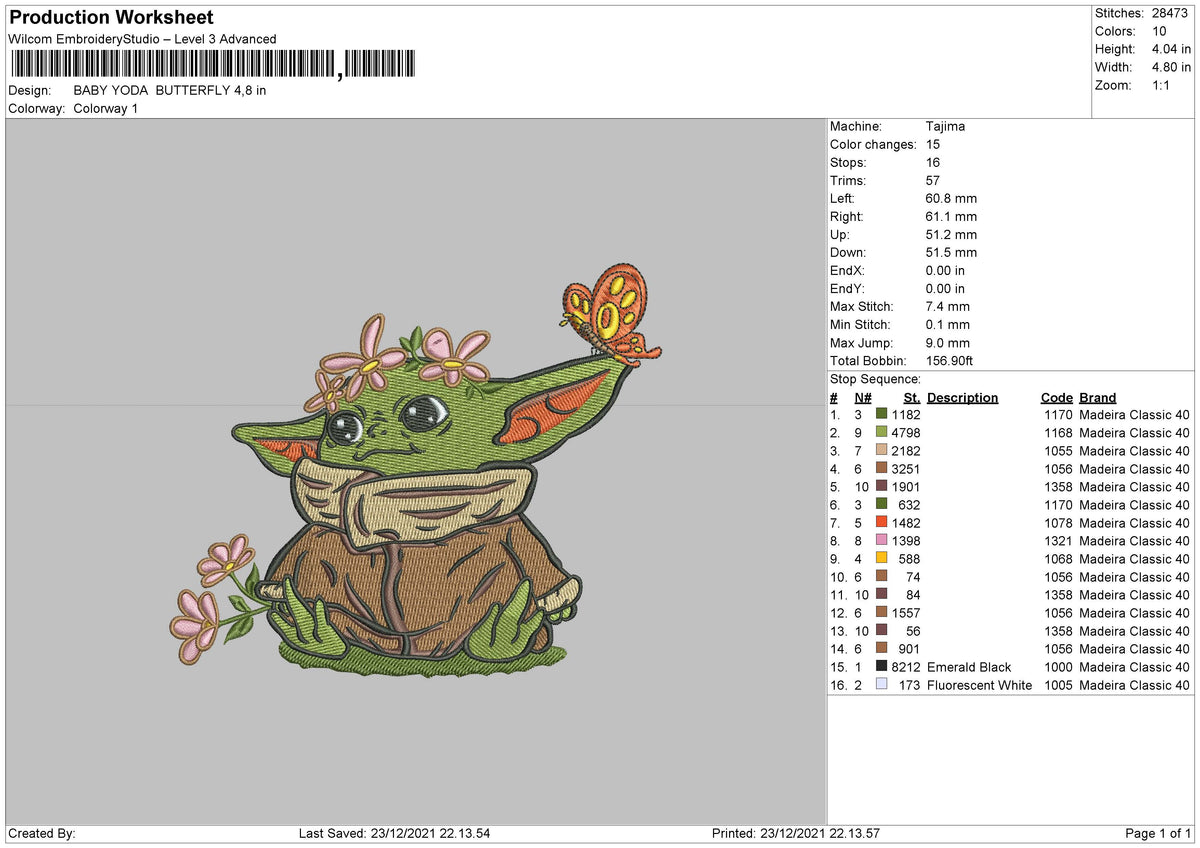
Task: Pick the orange-red swatch beside 1482 stitches
Action: 881,523
